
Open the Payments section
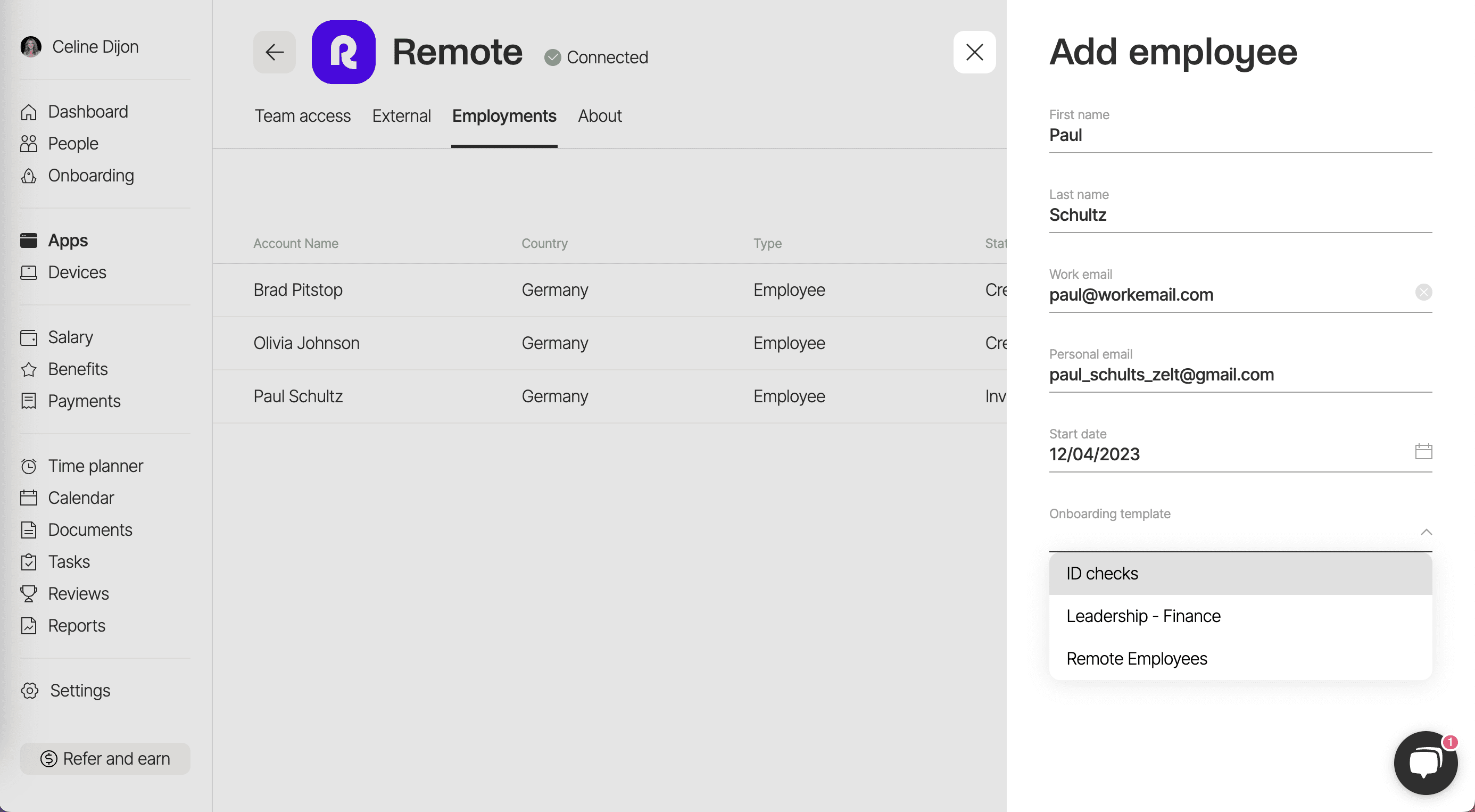(84, 401)
